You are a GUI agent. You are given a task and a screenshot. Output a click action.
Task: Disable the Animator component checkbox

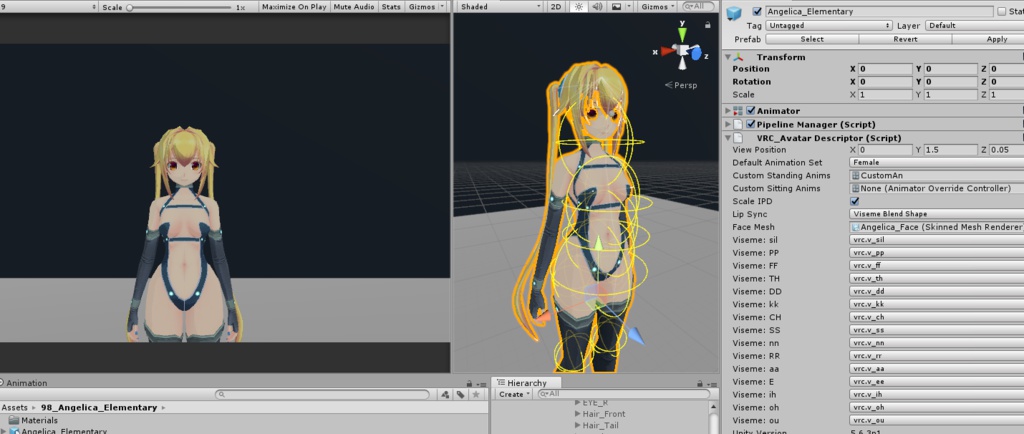point(751,111)
